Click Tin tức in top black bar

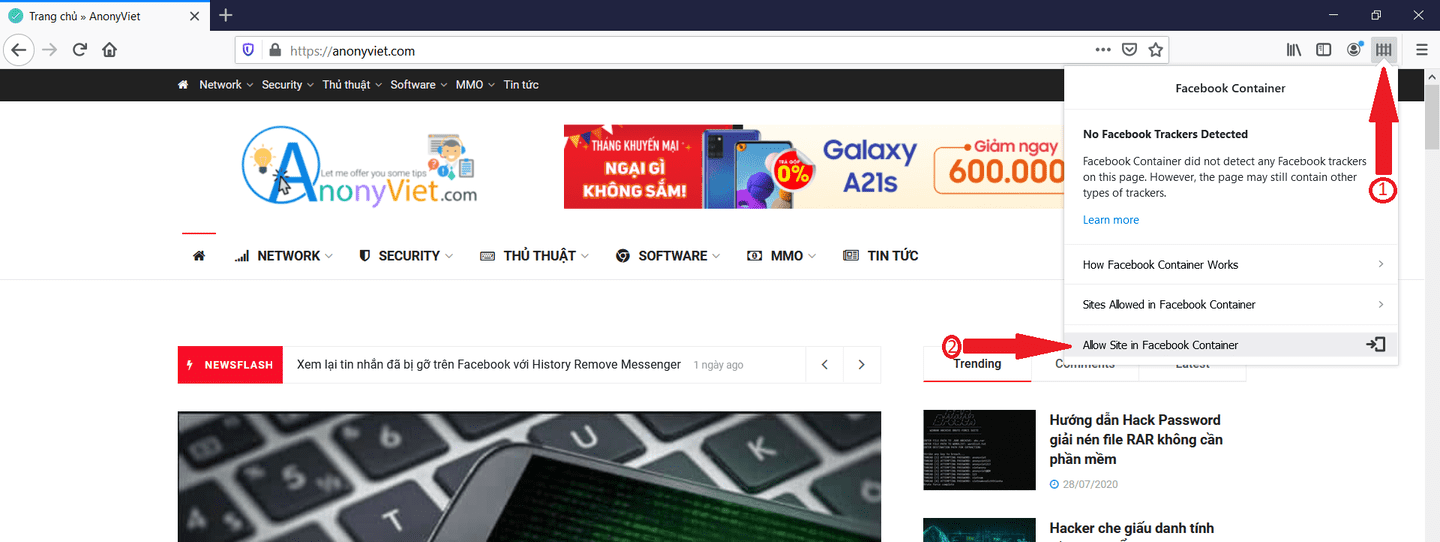coord(521,85)
